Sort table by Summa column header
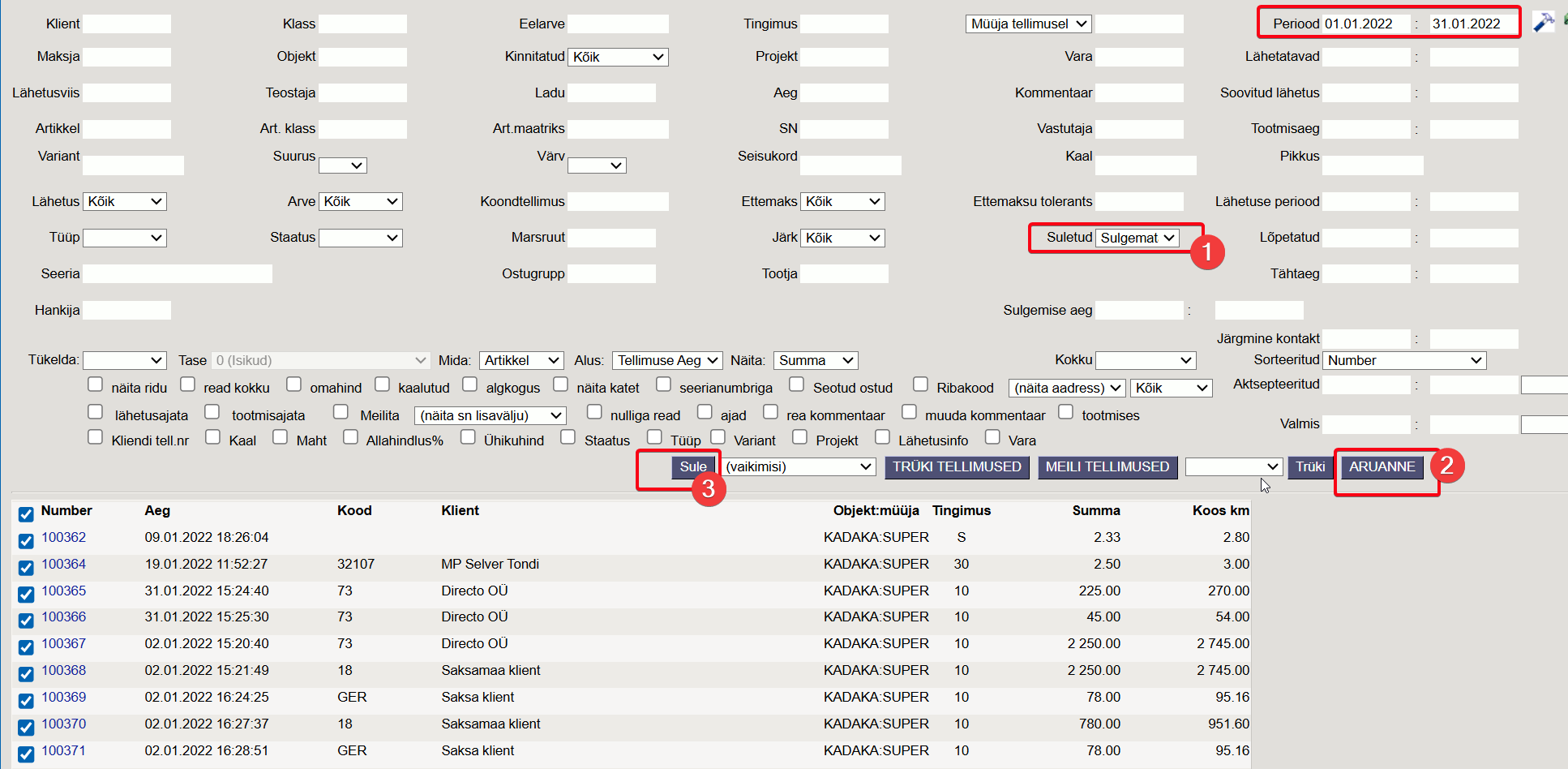Viewport: 1568px width, 769px height. click(x=1095, y=511)
